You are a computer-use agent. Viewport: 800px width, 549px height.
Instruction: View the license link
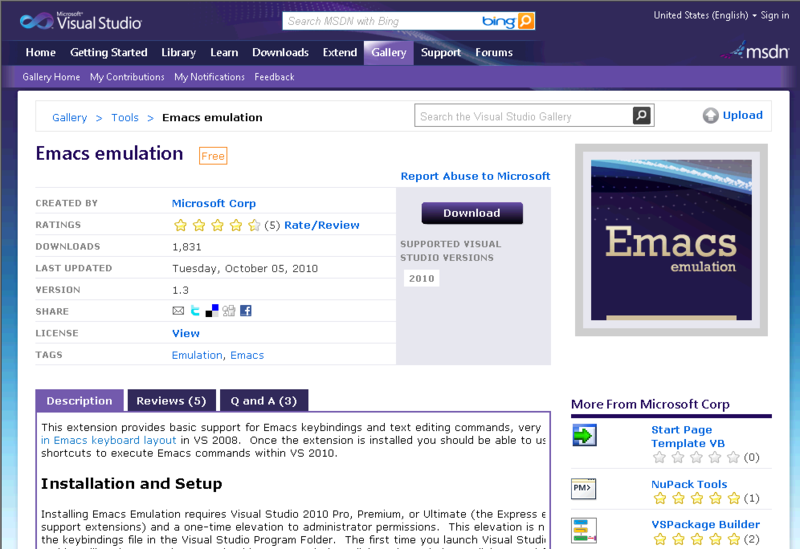(186, 333)
